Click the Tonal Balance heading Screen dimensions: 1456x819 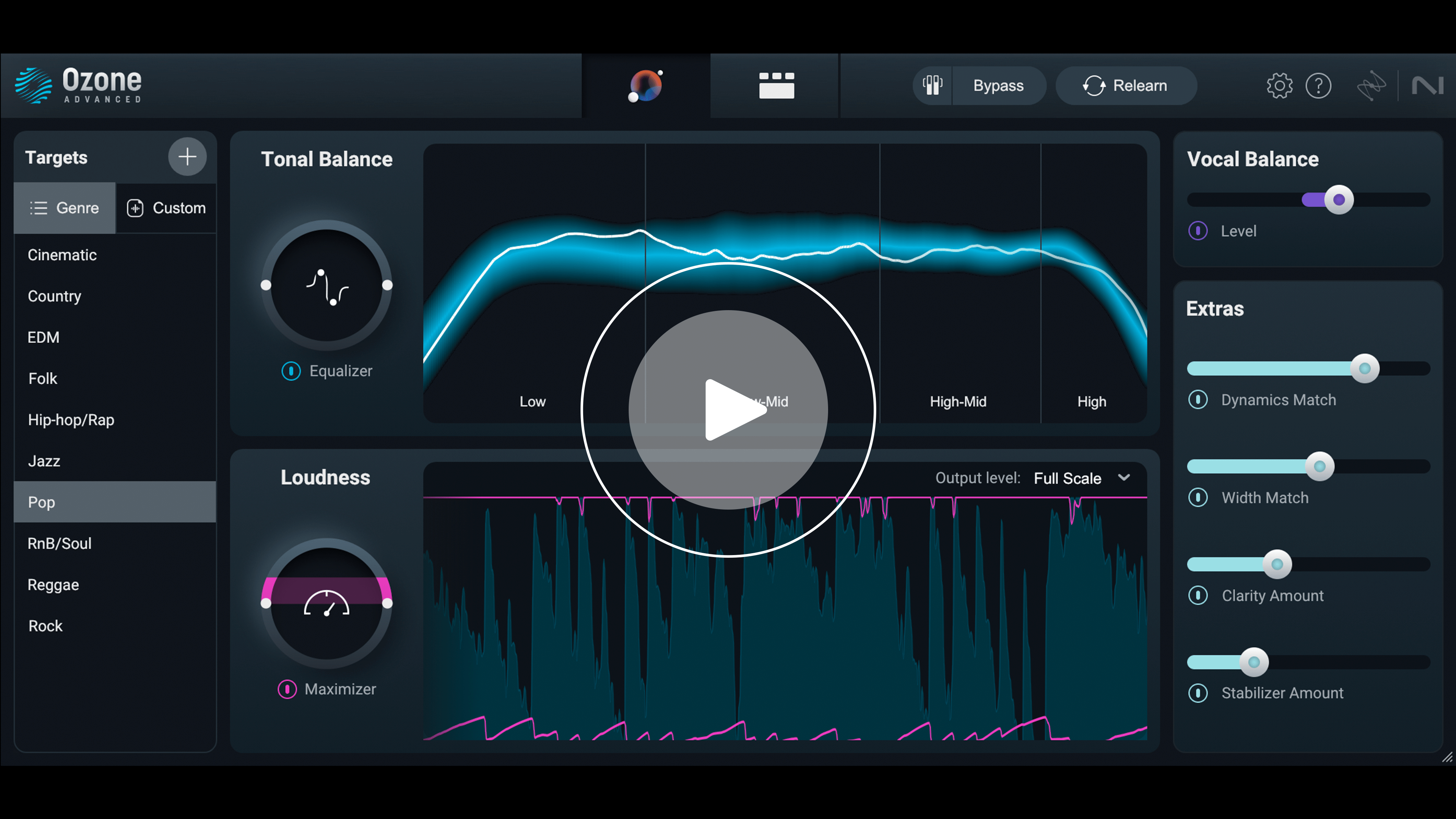point(327,159)
